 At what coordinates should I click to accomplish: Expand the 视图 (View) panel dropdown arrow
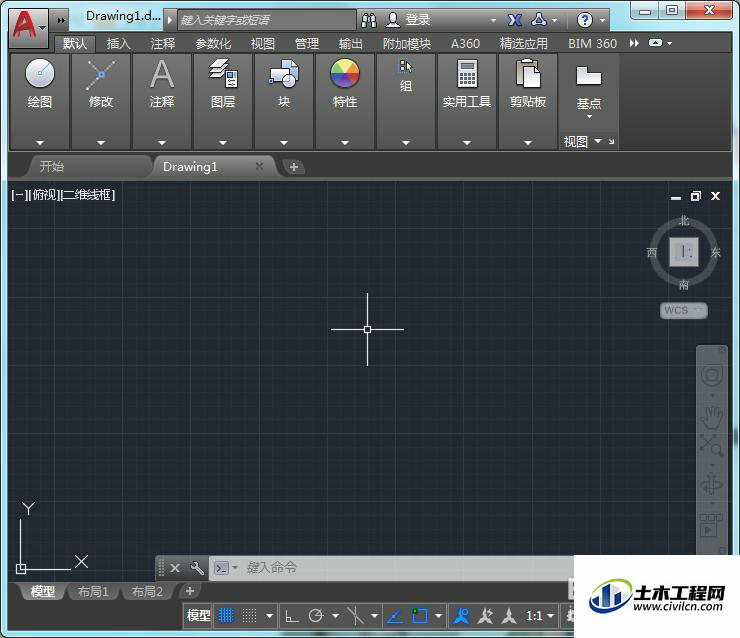[x=598, y=141]
